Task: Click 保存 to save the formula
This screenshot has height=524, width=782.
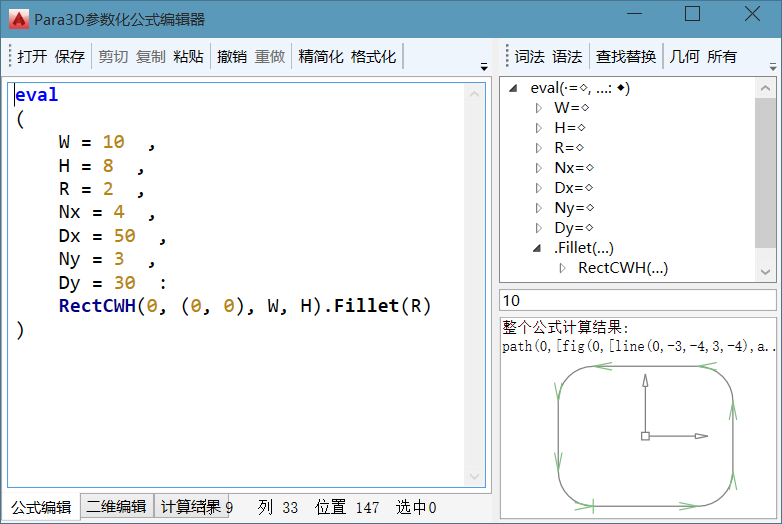Action: pyautogui.click(x=70, y=56)
